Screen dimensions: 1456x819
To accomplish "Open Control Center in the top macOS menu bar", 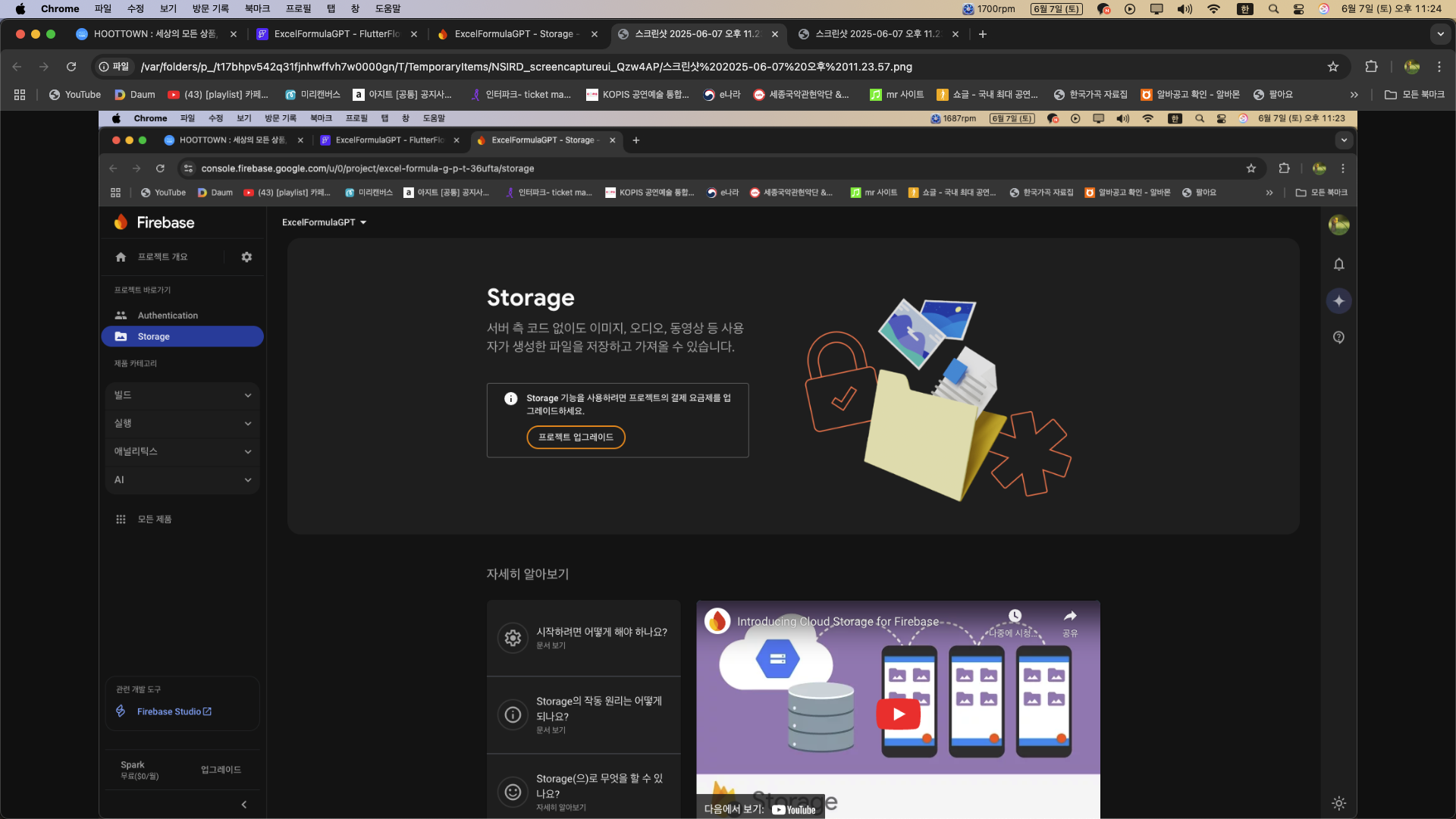I will 1298,9.
